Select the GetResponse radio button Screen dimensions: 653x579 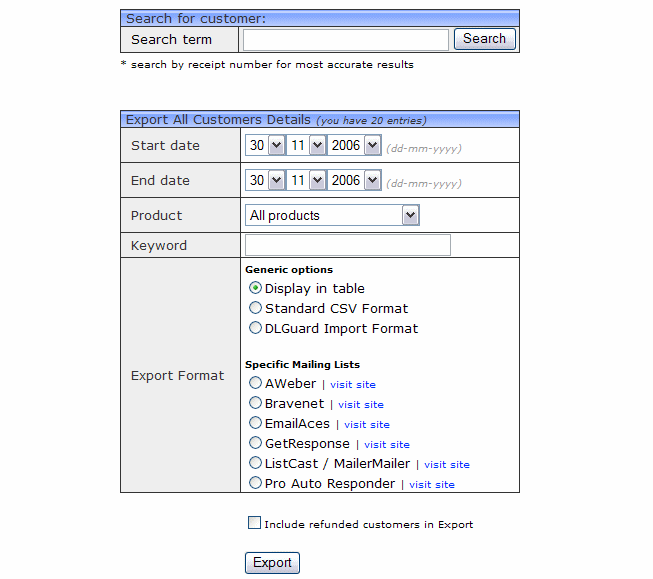click(256, 443)
